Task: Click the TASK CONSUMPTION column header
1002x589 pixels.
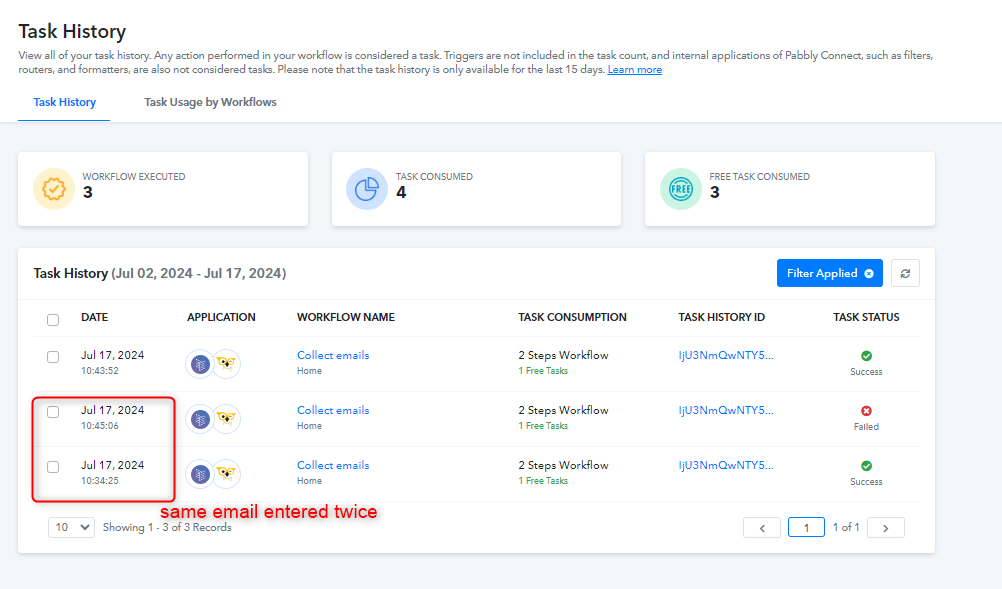Action: (573, 317)
